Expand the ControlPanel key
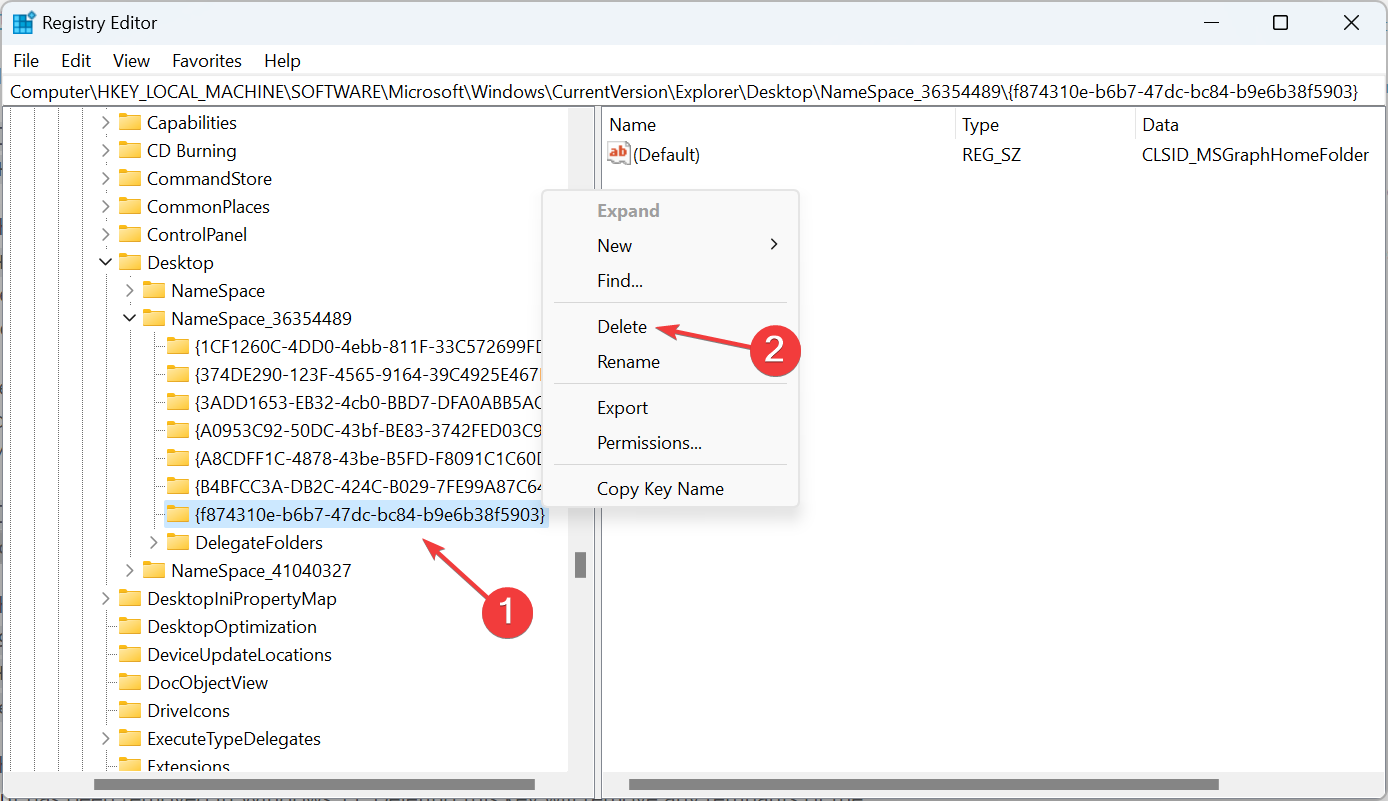This screenshot has width=1388, height=801. 106,235
